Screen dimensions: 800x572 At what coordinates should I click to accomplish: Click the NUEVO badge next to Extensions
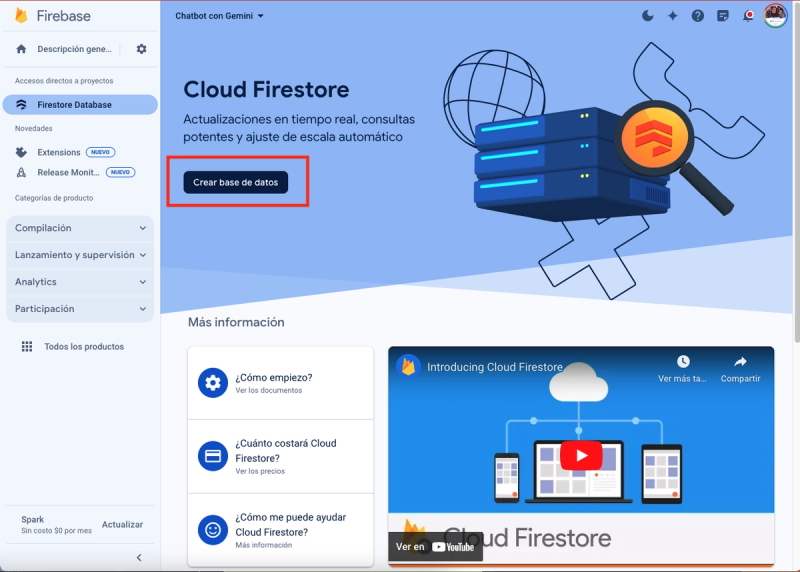pyautogui.click(x=101, y=152)
